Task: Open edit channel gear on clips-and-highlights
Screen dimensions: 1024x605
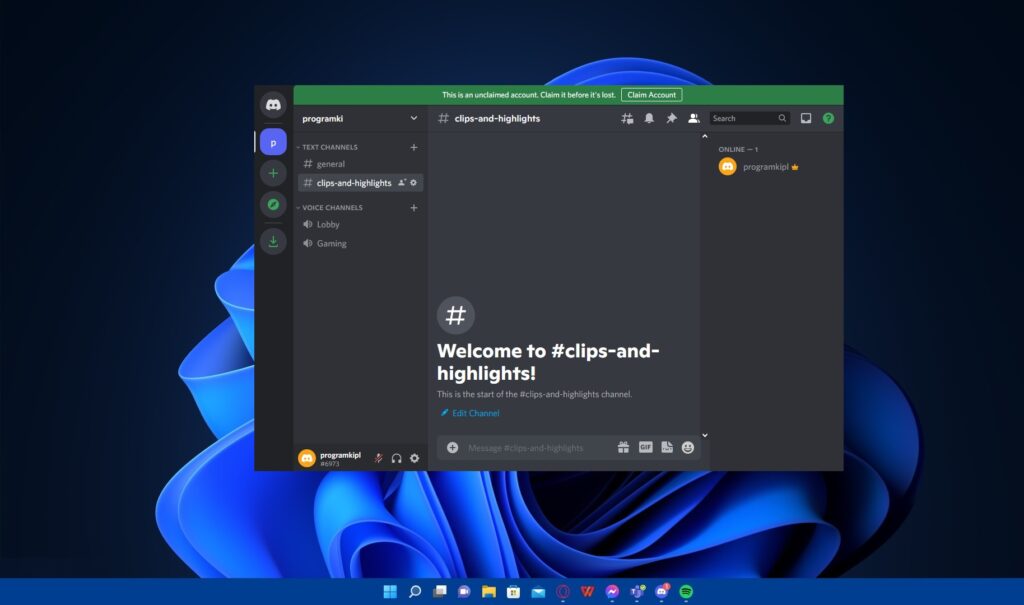Action: click(413, 183)
